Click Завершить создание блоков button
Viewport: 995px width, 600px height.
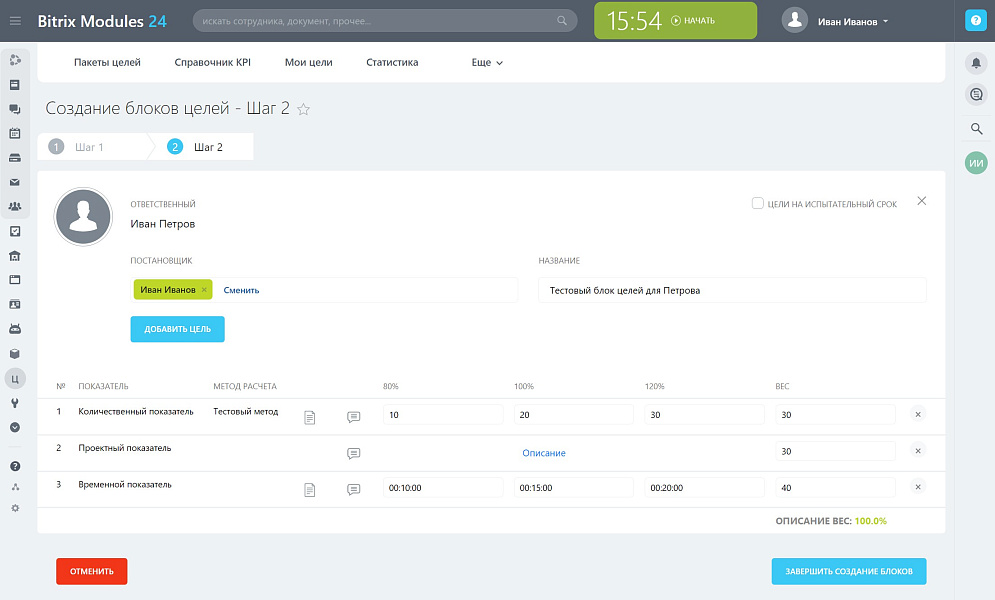coord(848,571)
